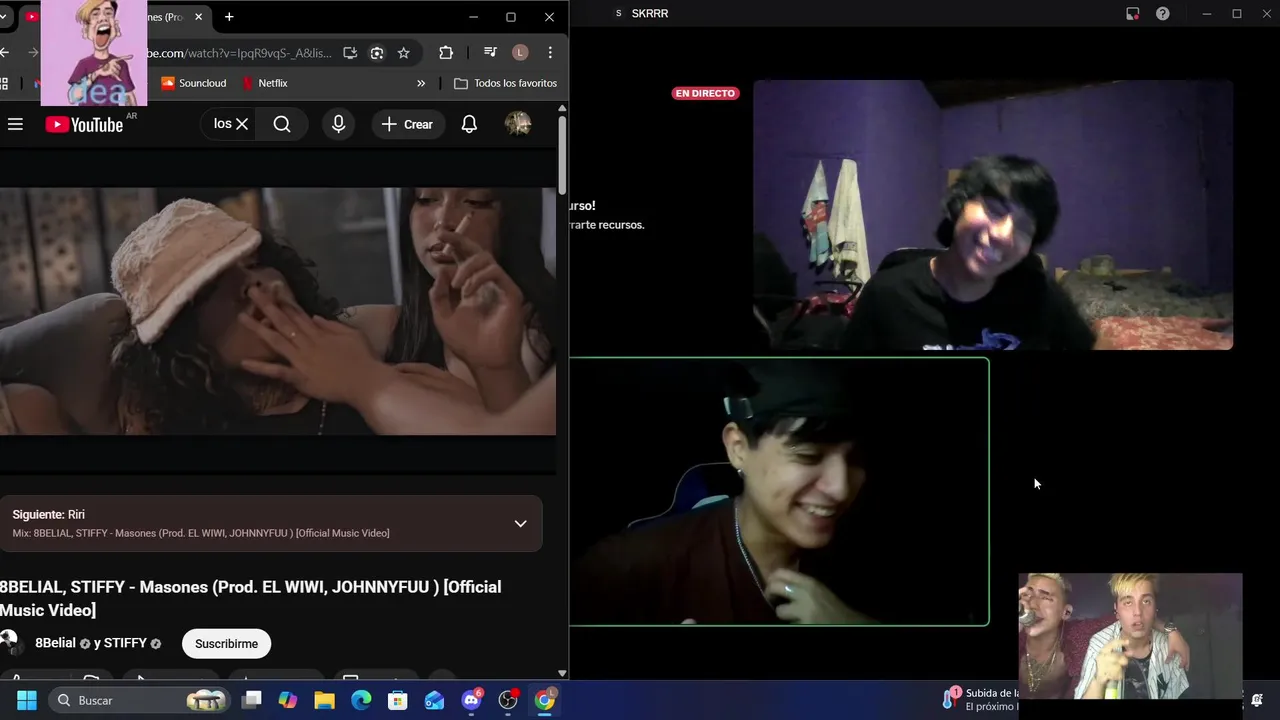Open Chrome media controls icon
Image resolution: width=1280 pixels, height=720 pixels.
490,53
